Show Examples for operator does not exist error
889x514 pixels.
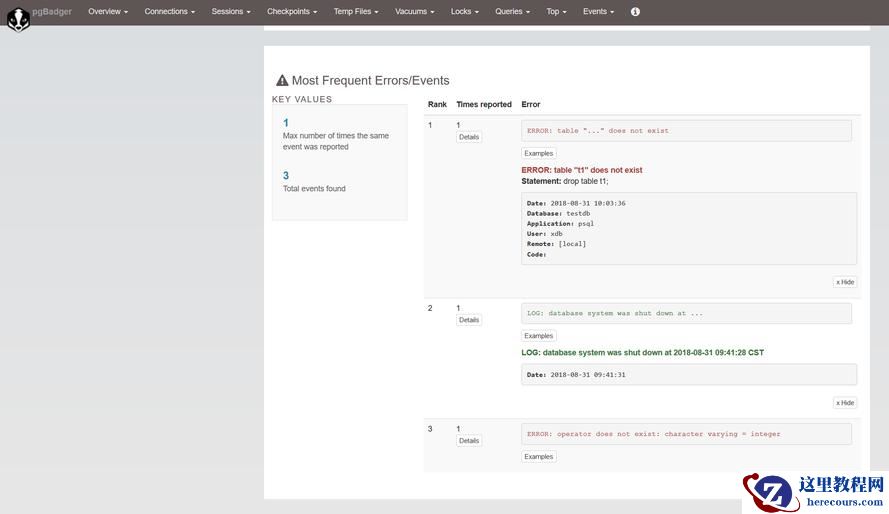(539, 457)
